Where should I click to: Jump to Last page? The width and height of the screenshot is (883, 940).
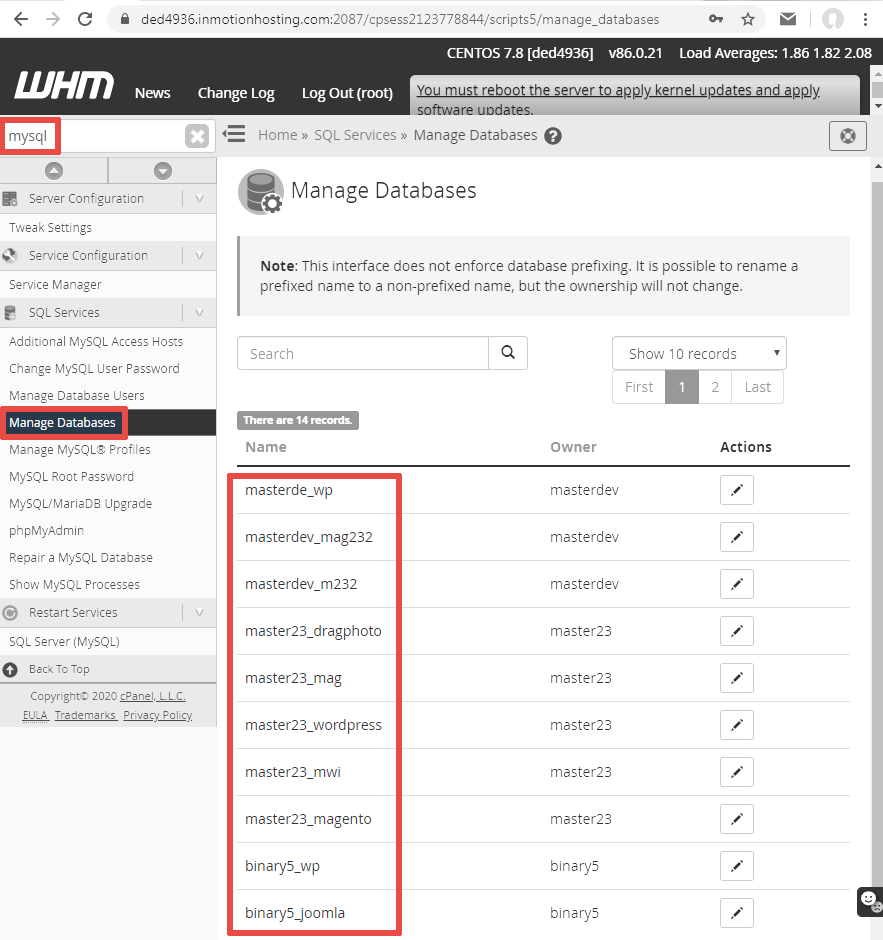pyautogui.click(x=757, y=387)
